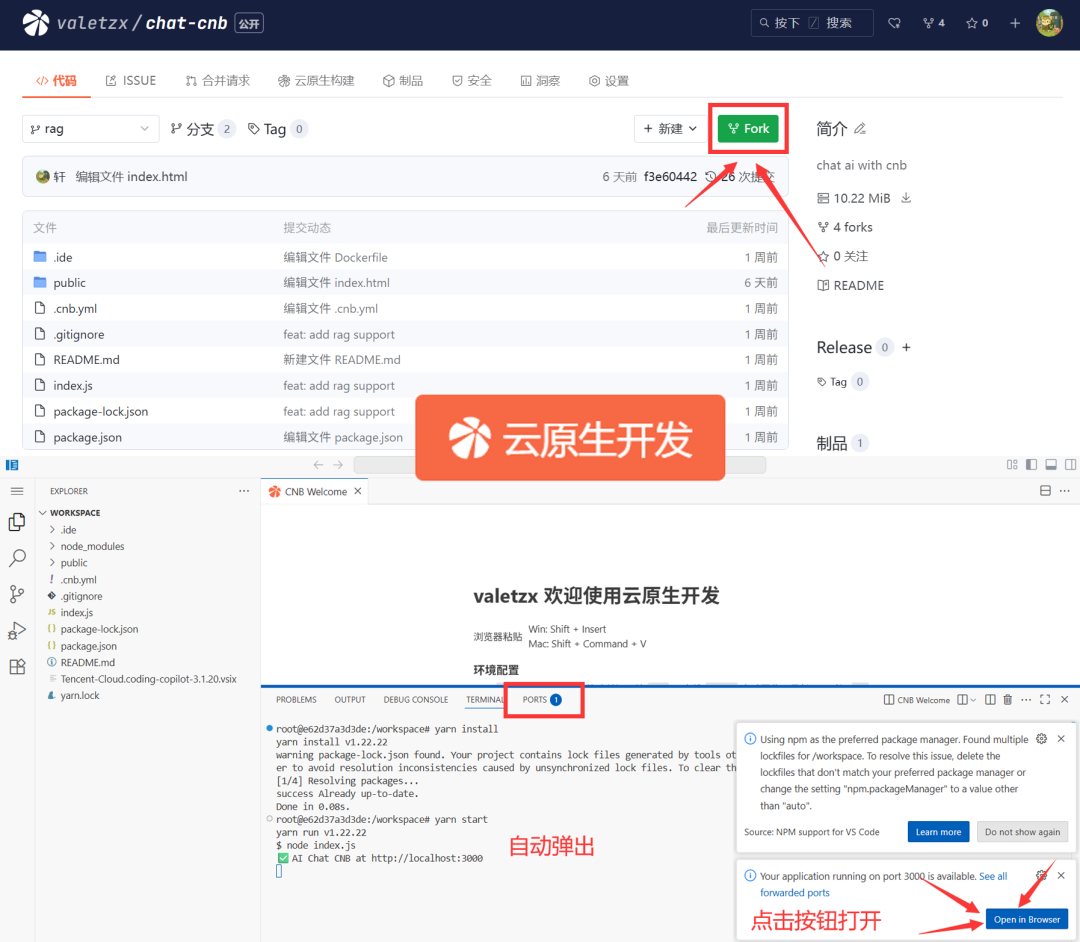Screen dimensions: 1080x942
Task: Toggle primary sidebar layout icon
Action: (x=1031, y=465)
